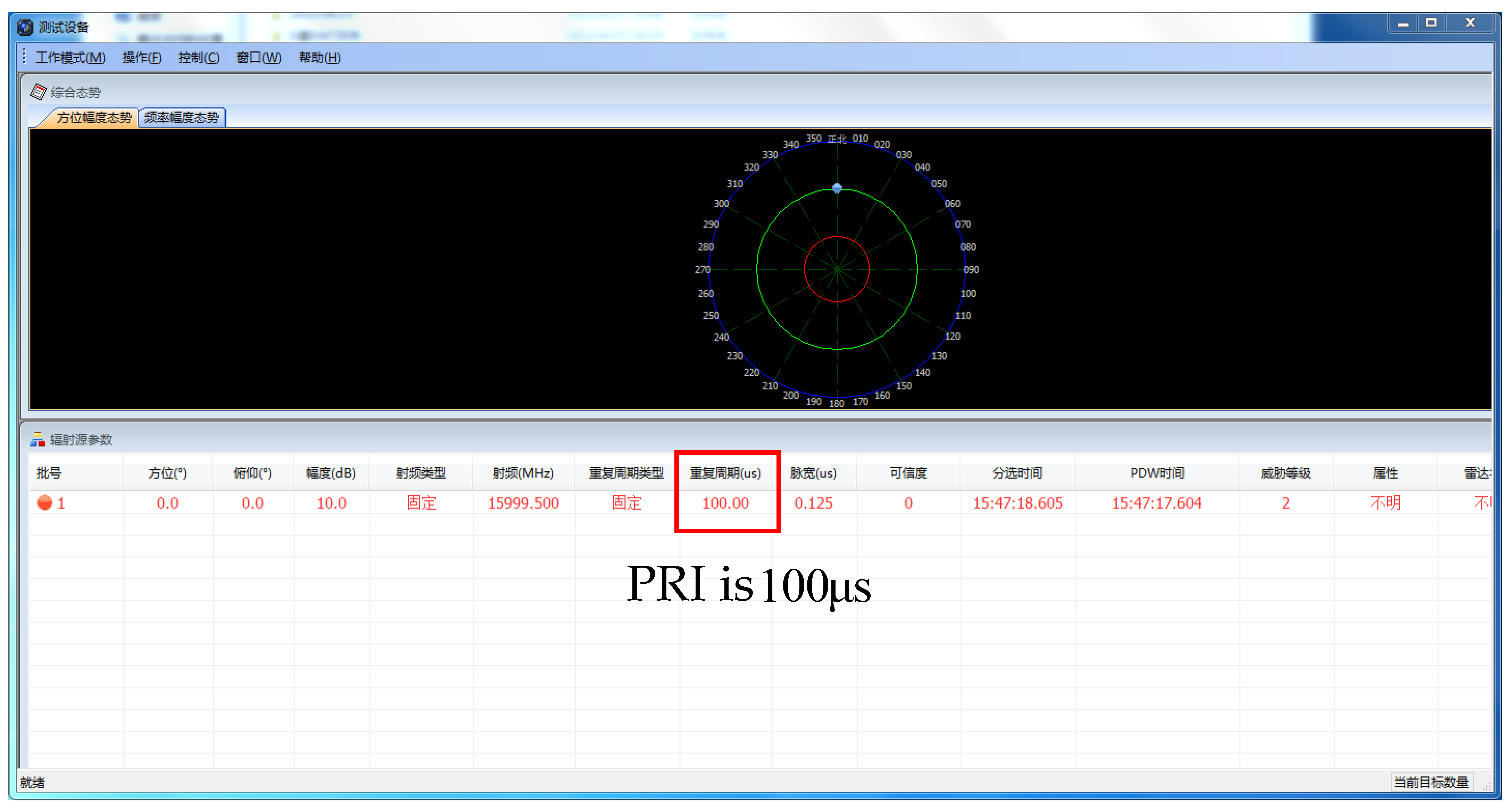Select the 15999.500 frequency cell

tap(523, 503)
